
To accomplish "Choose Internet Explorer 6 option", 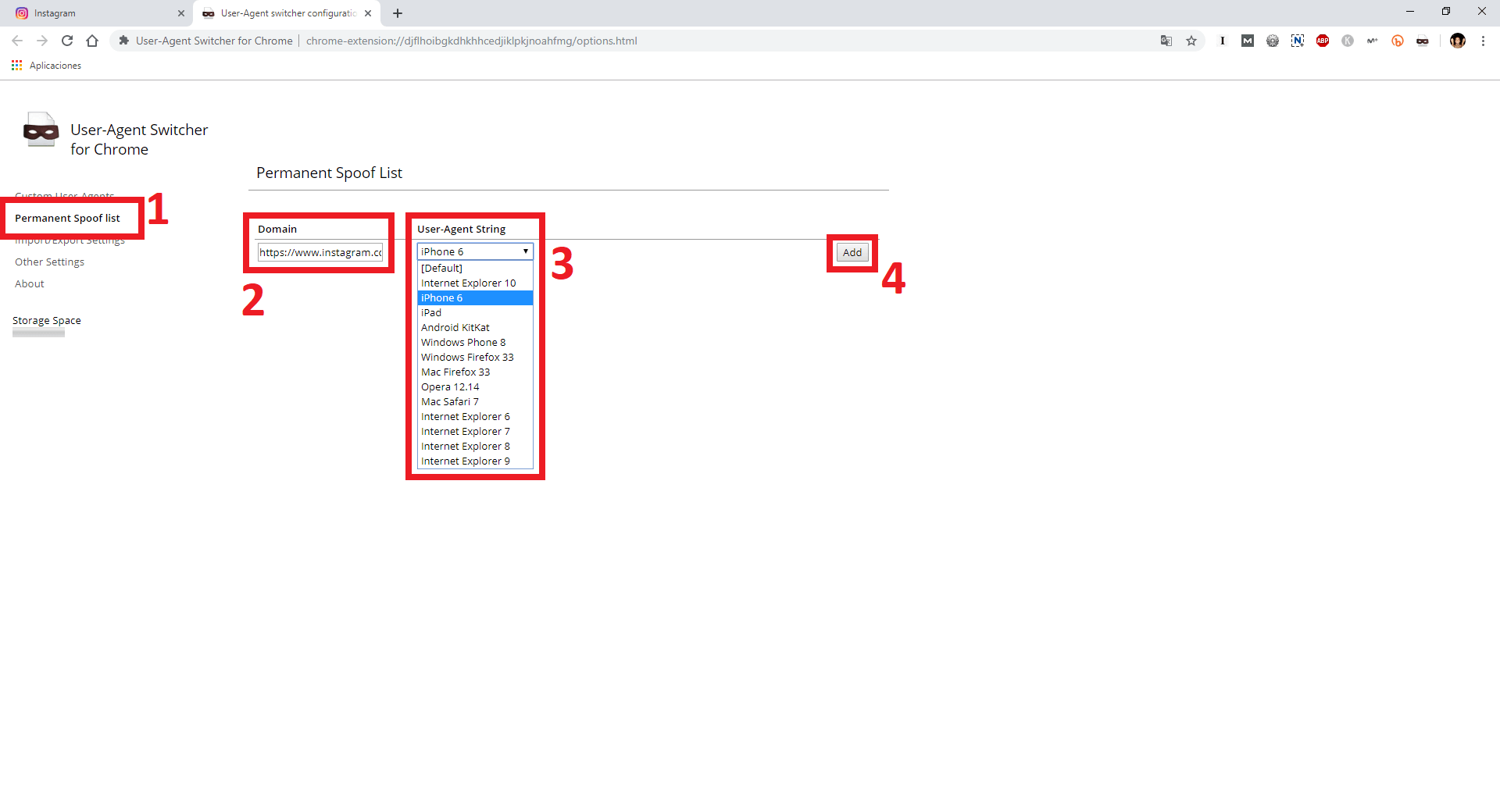I will 475,416.
